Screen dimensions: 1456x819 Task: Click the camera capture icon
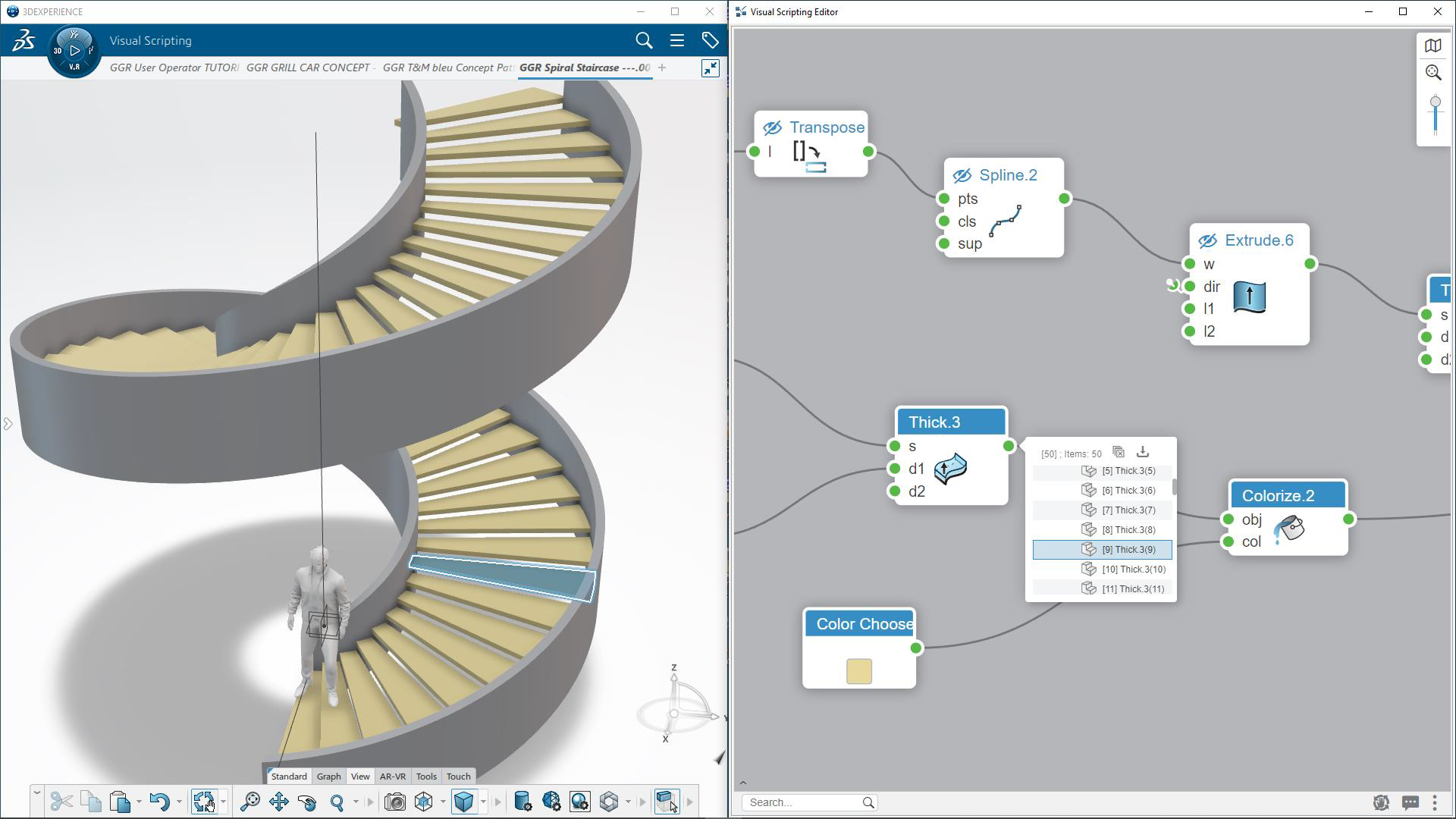click(394, 802)
